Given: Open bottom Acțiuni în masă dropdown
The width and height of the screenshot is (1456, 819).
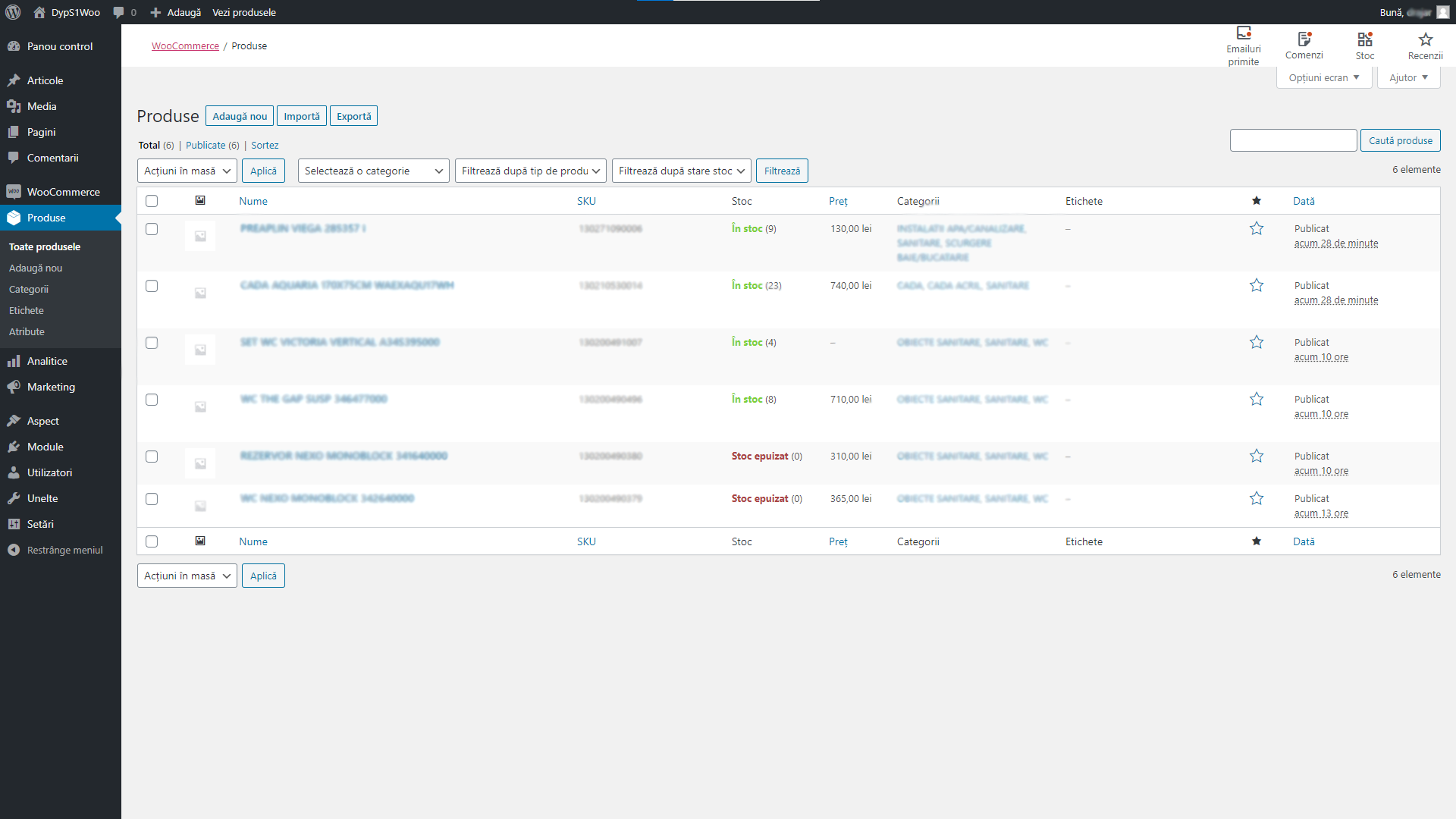Looking at the screenshot, I should coord(187,576).
